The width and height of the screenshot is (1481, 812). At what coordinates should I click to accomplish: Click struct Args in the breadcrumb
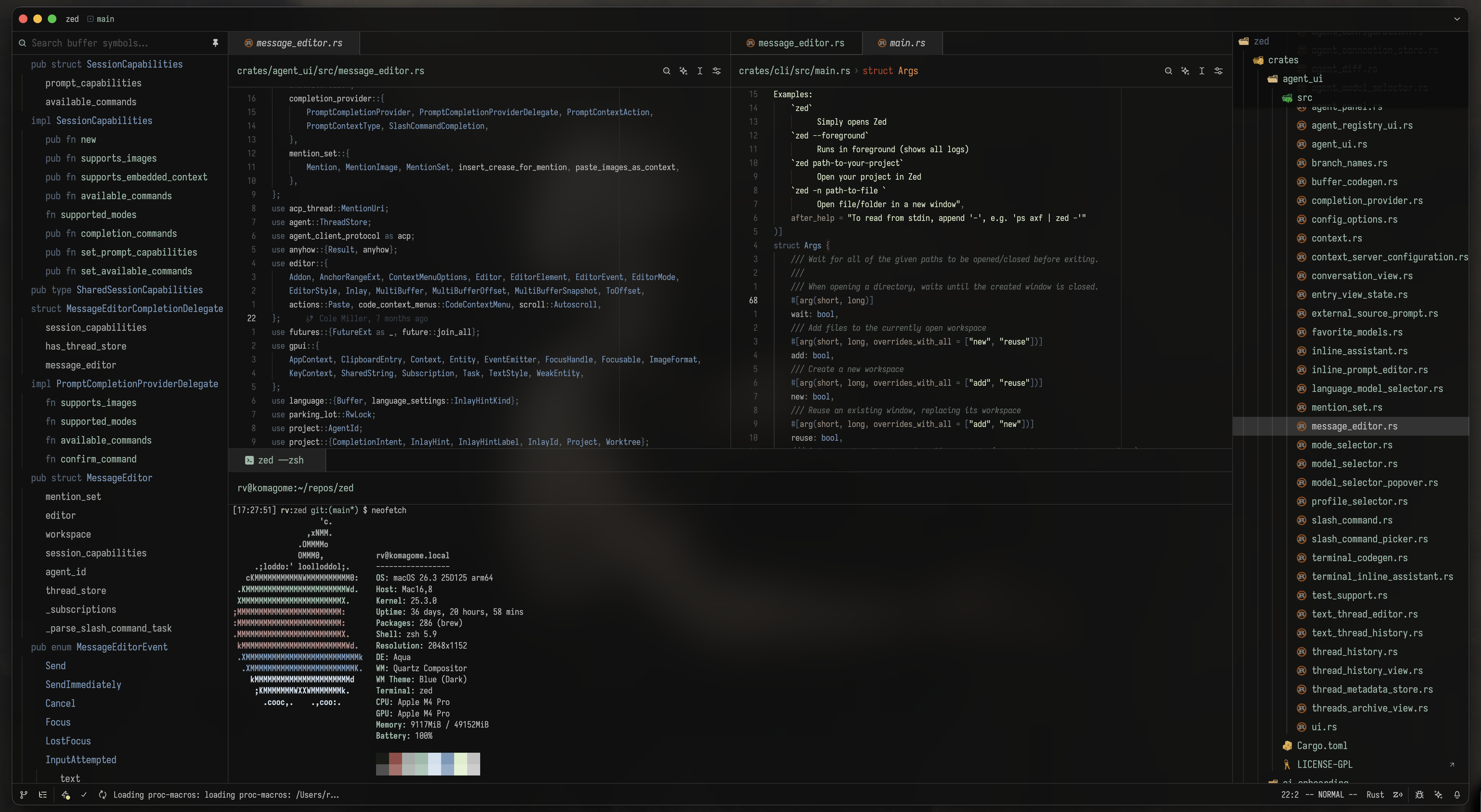click(890, 71)
